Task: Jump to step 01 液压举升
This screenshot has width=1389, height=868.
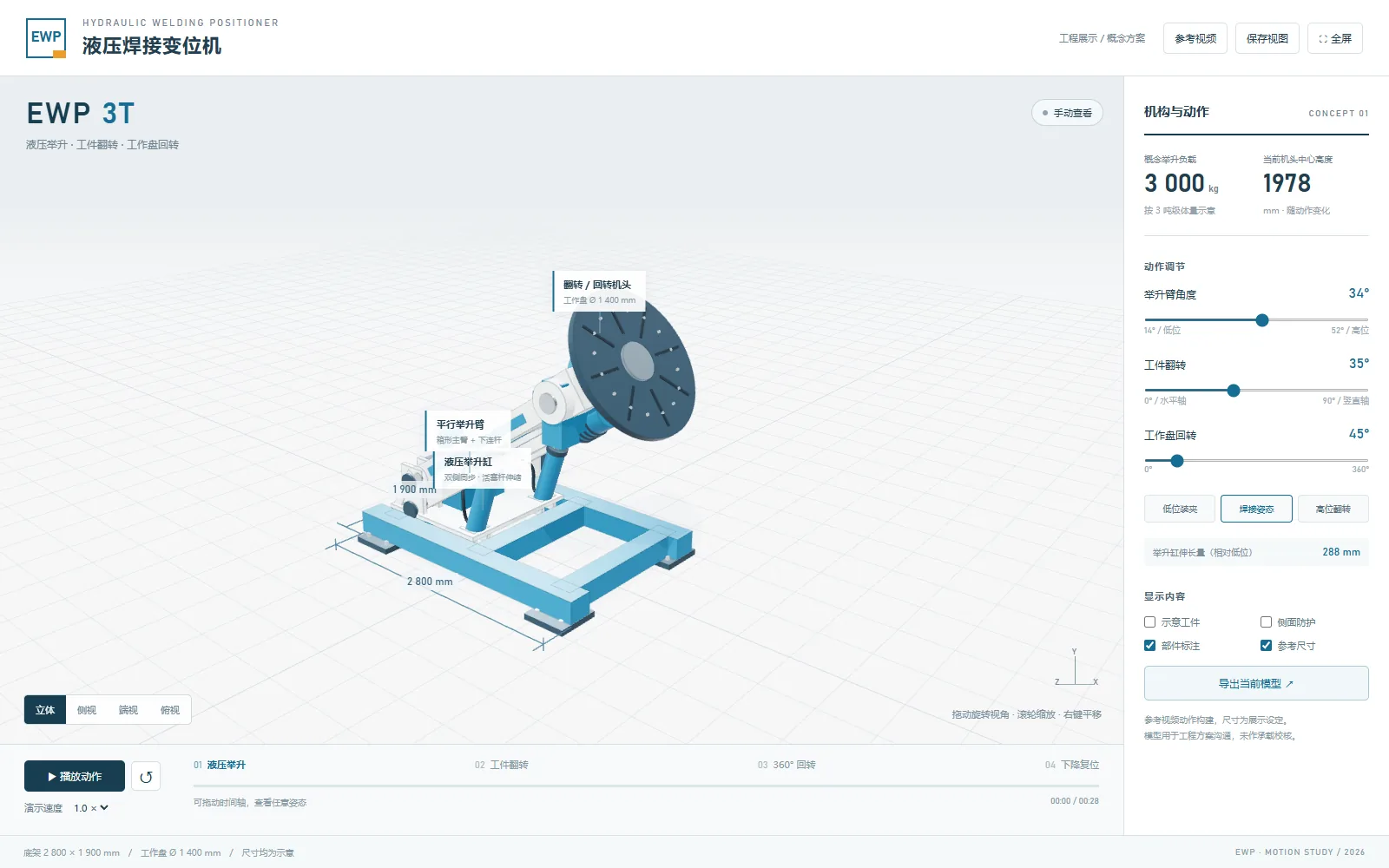Action: pos(220,765)
